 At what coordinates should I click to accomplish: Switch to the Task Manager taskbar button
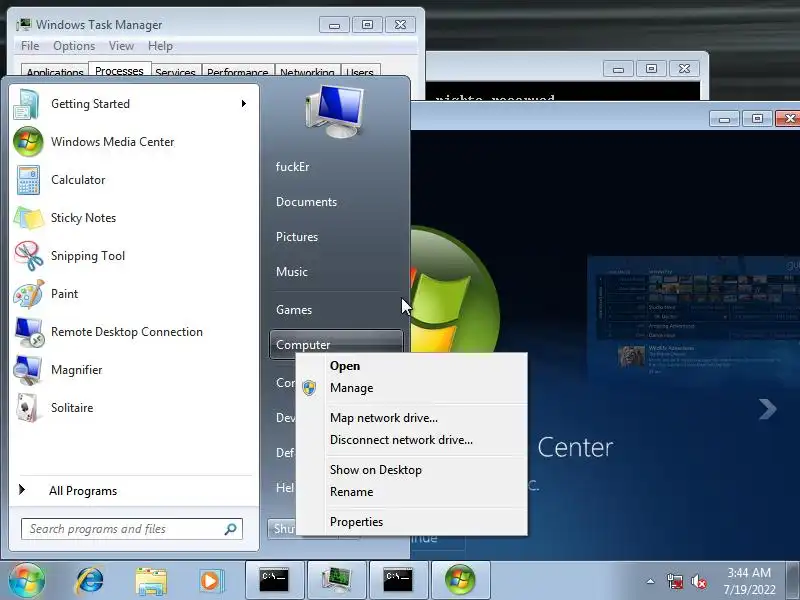click(337, 580)
